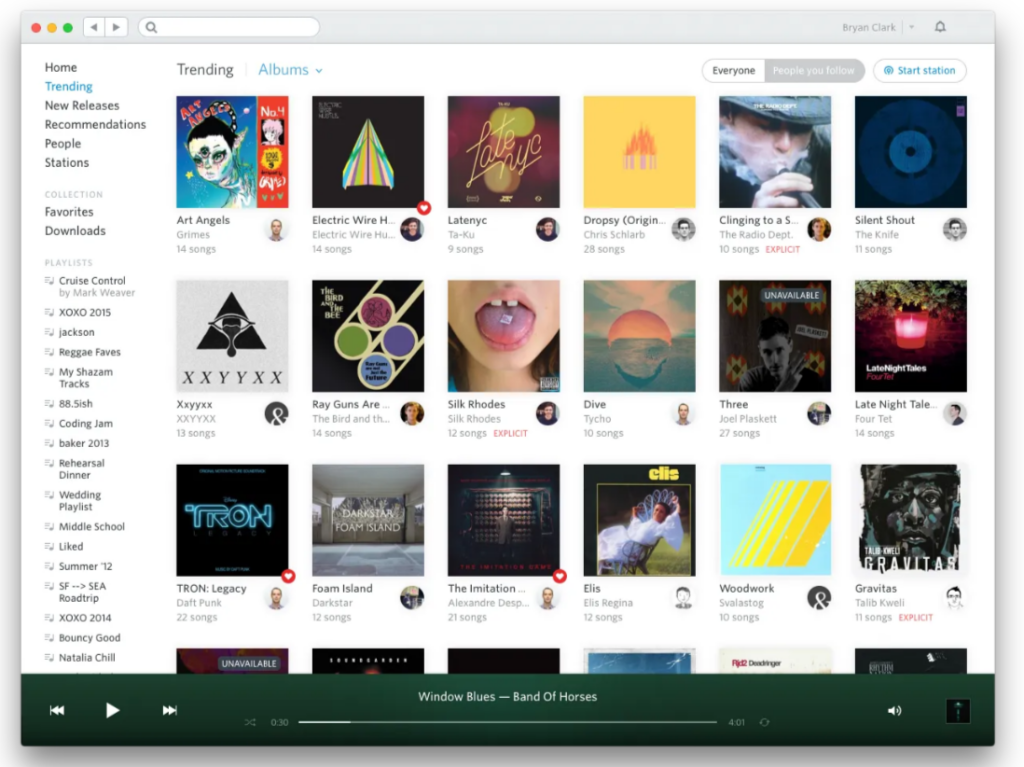Open the Art Angels album cover

(x=232, y=152)
